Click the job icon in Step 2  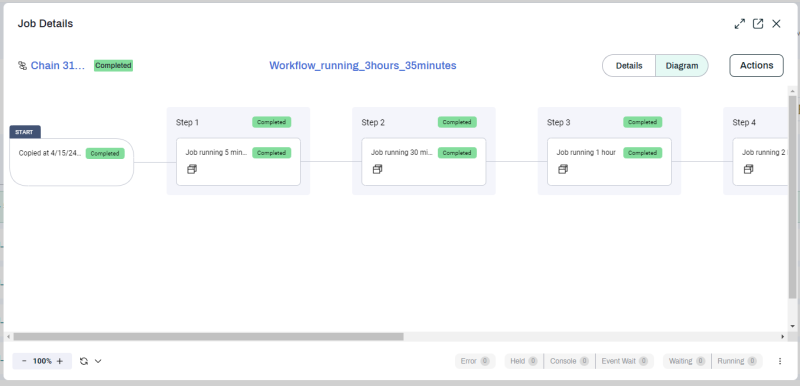[378, 169]
